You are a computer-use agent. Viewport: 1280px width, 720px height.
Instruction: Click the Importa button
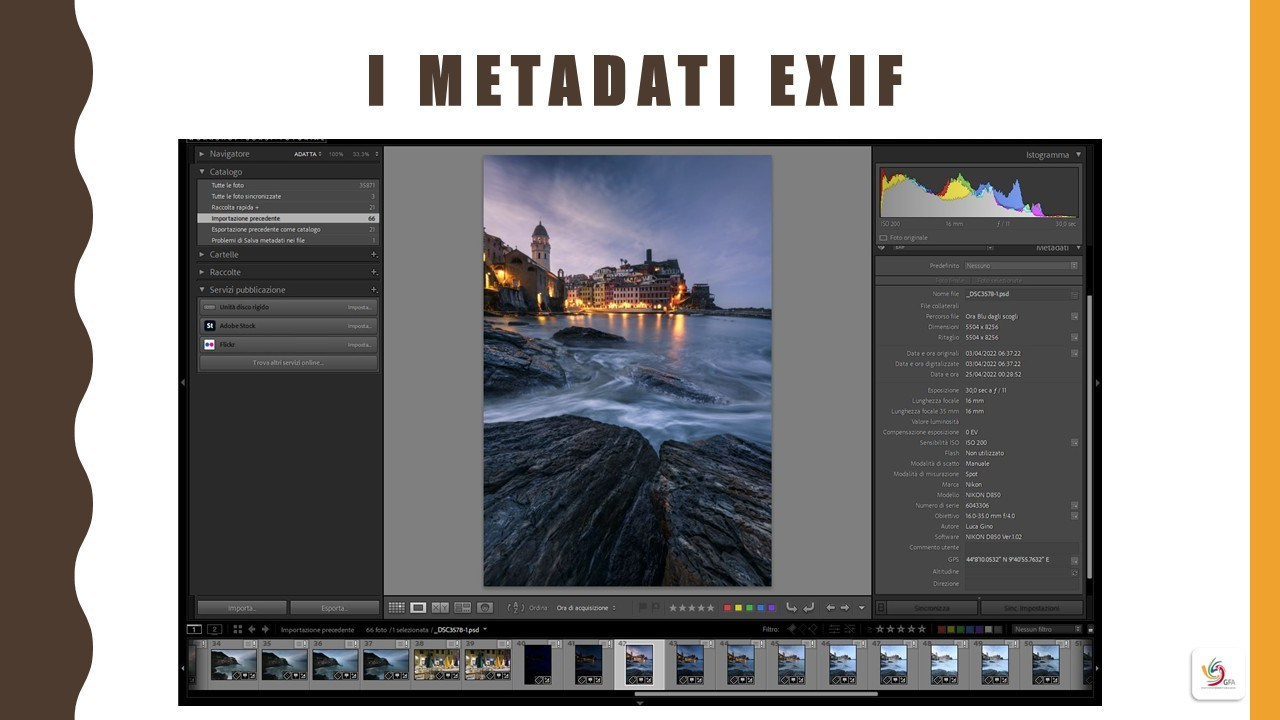(241, 608)
